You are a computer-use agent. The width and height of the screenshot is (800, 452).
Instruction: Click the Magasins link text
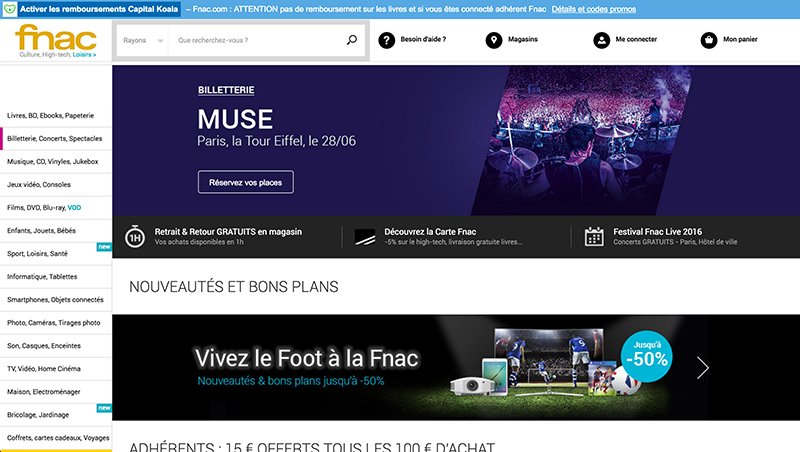[x=522, y=39]
